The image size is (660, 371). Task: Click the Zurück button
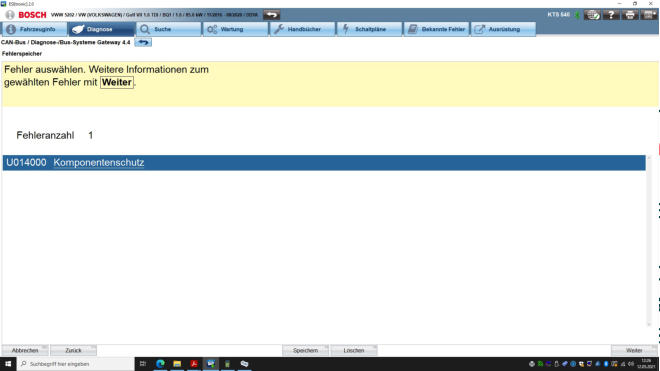click(73, 350)
